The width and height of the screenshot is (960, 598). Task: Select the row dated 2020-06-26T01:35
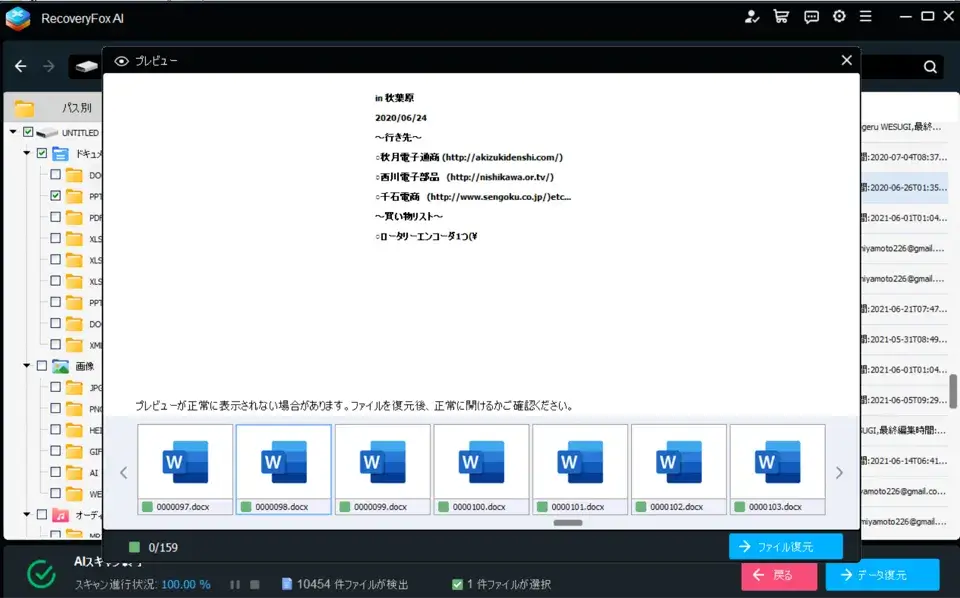pos(904,187)
